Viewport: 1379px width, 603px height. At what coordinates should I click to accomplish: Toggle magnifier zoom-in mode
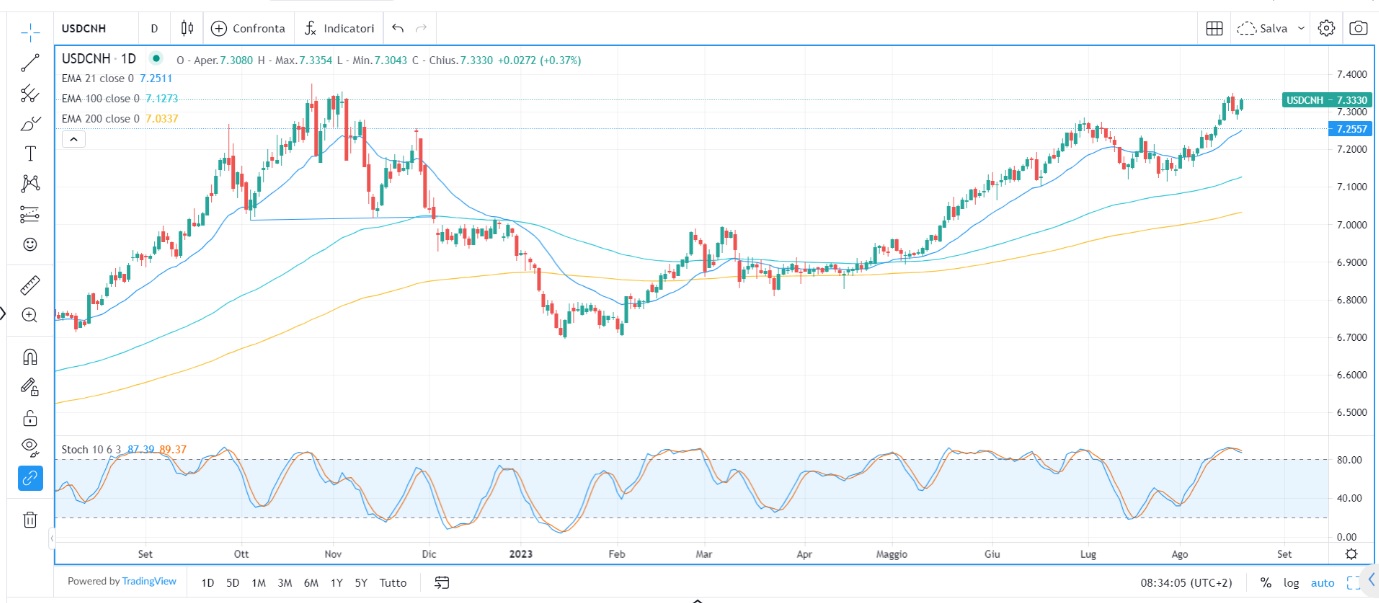click(29, 316)
